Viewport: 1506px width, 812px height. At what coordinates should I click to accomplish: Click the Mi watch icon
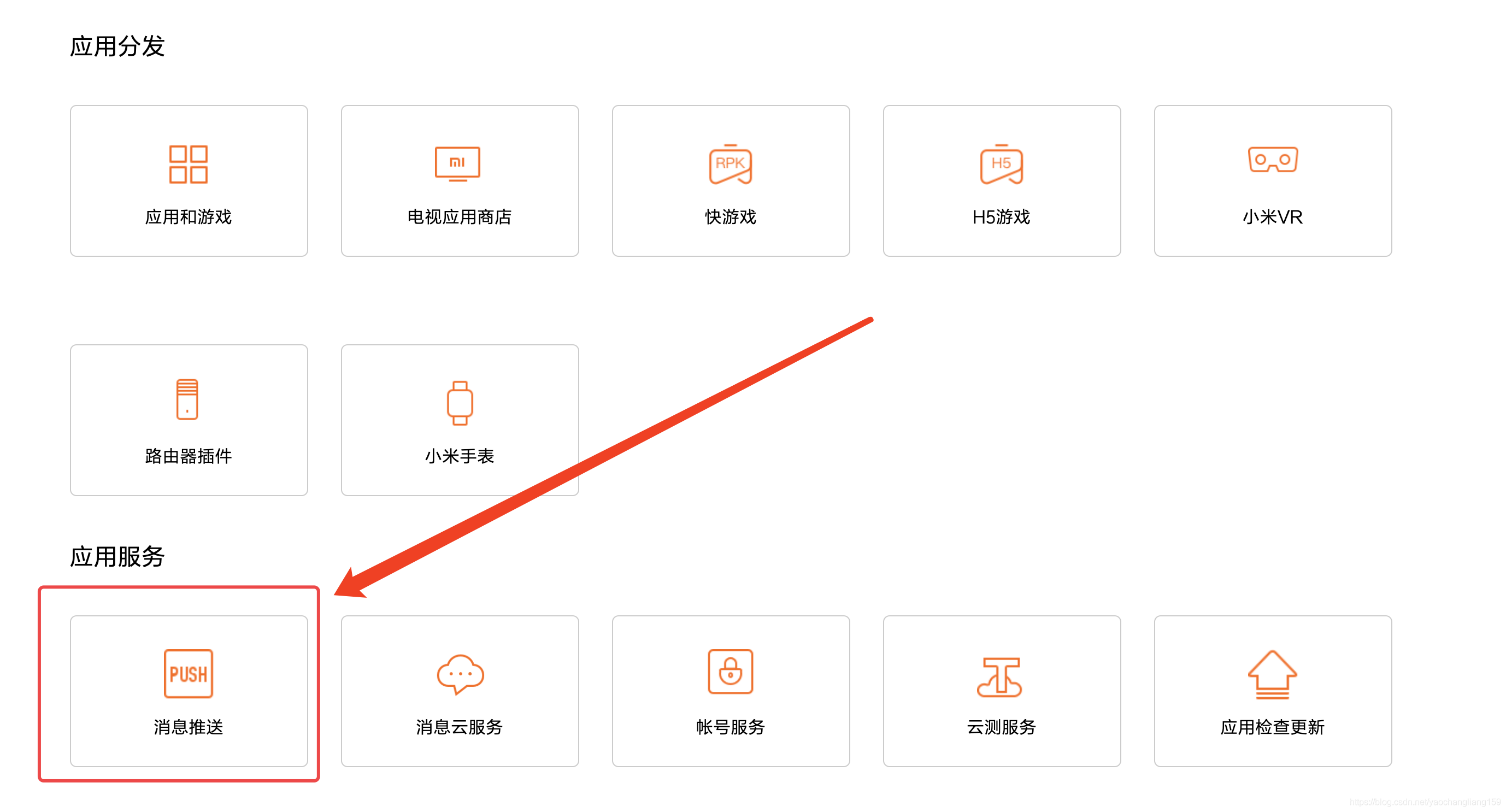(460, 403)
